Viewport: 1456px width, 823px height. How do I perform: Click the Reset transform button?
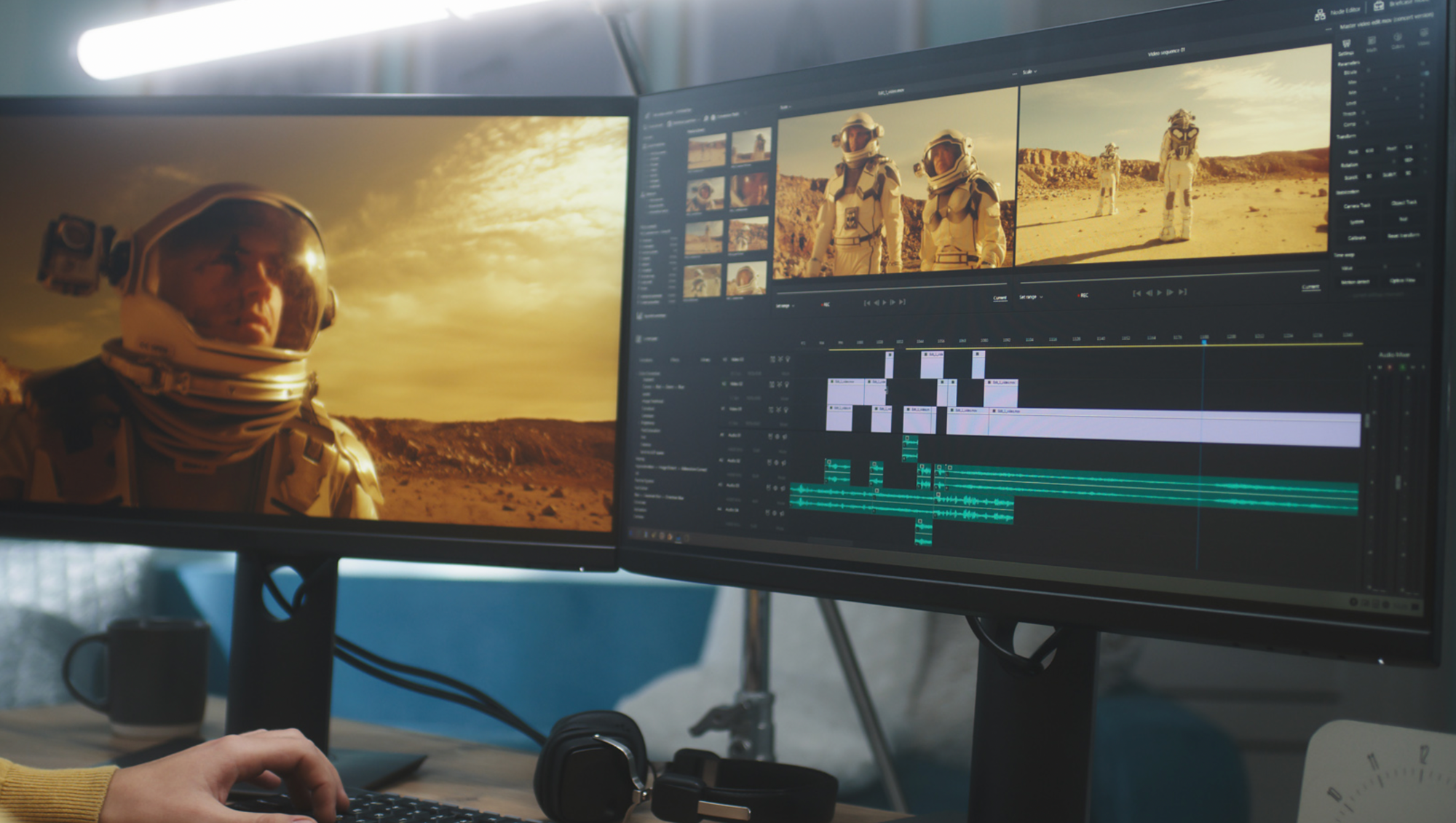point(1403,235)
